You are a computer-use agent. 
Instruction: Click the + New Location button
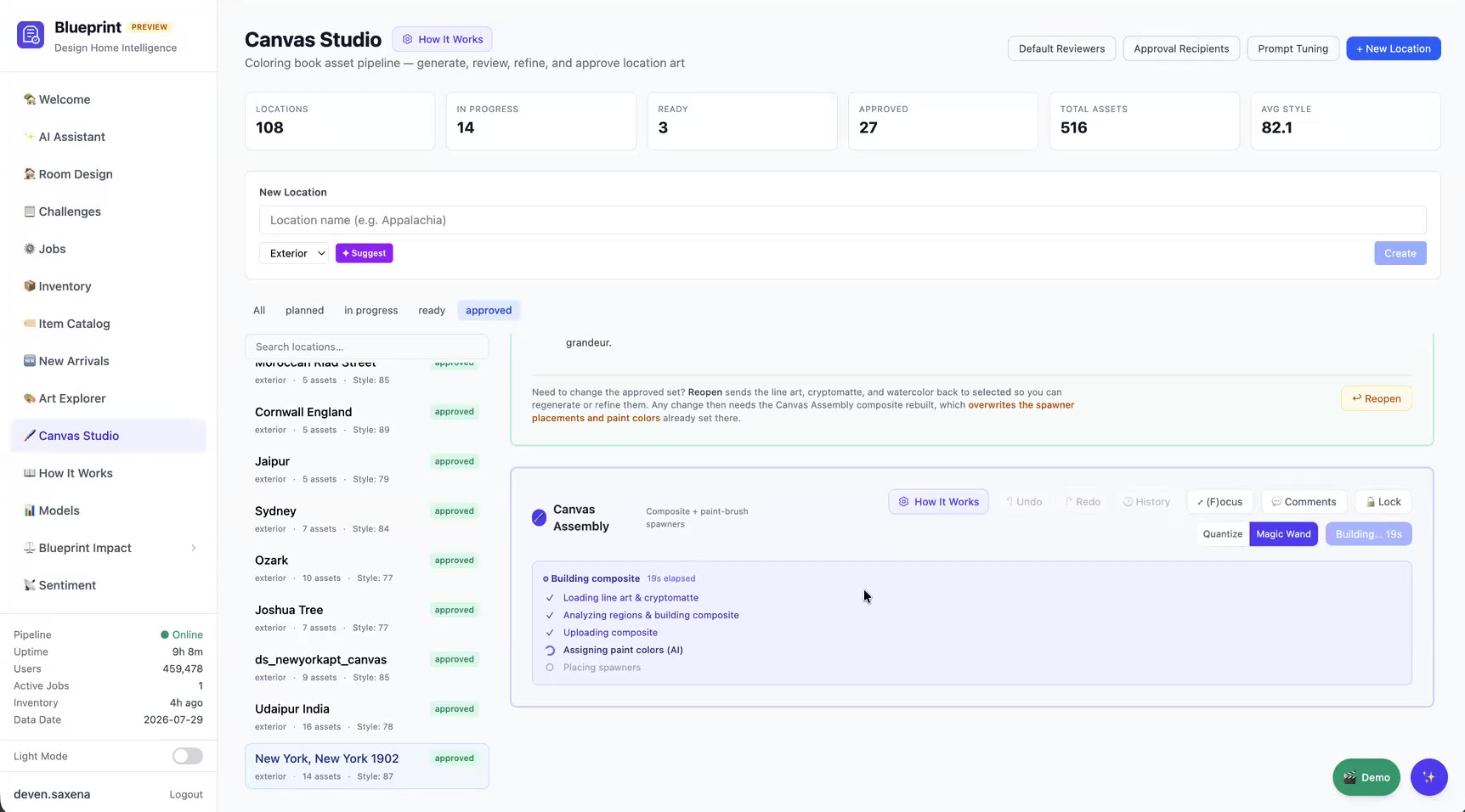coord(1393,48)
